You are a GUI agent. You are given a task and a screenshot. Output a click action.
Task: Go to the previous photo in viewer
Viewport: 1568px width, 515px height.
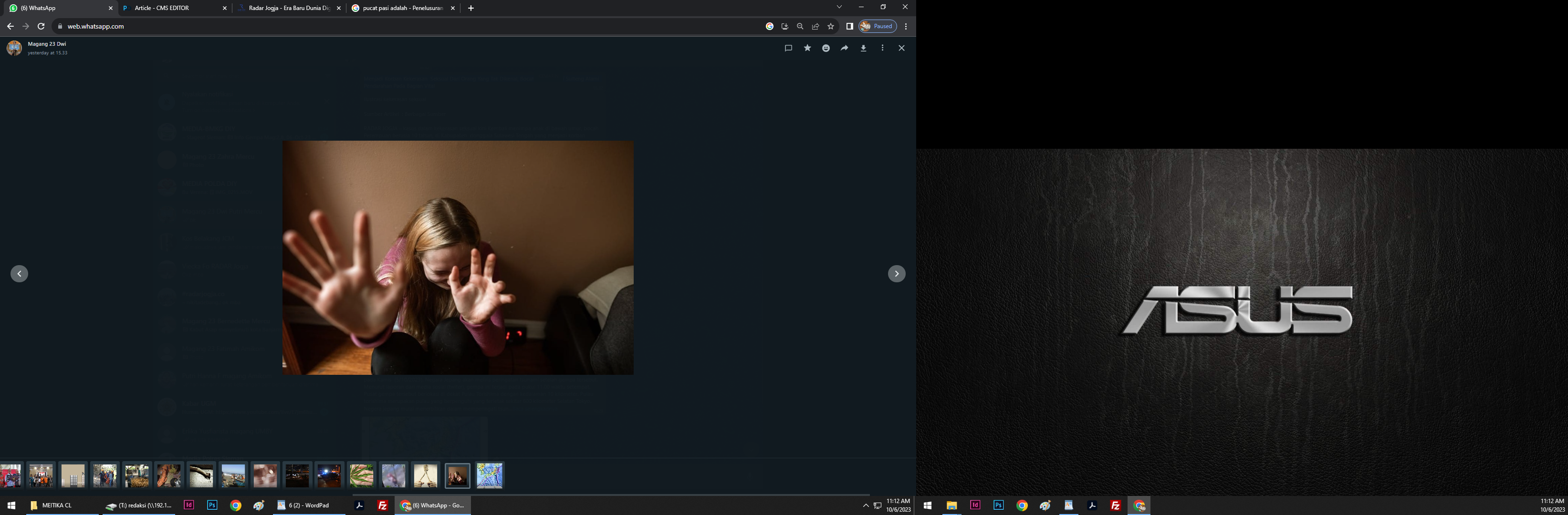[x=20, y=274]
